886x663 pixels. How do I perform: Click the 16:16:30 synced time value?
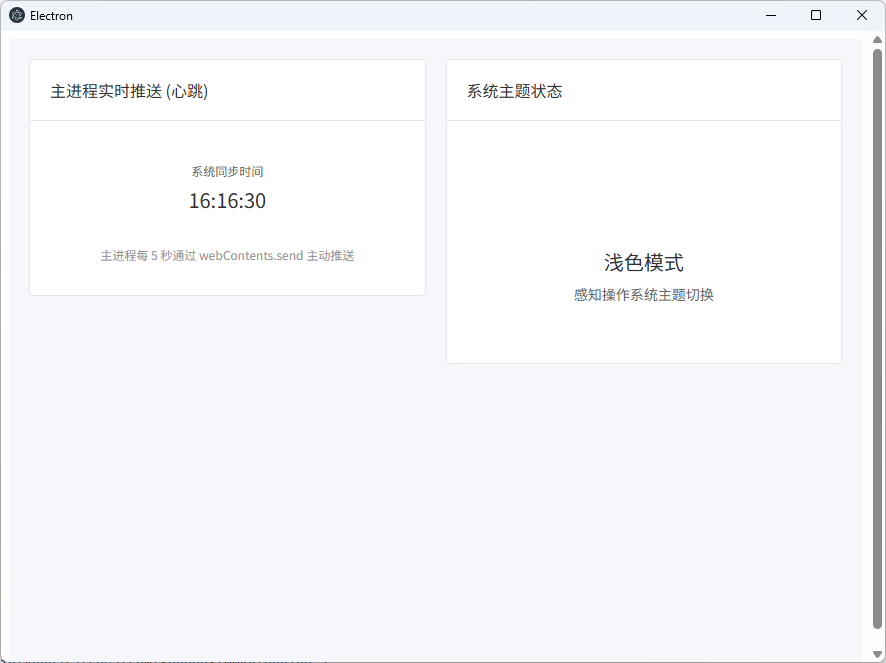point(227,201)
